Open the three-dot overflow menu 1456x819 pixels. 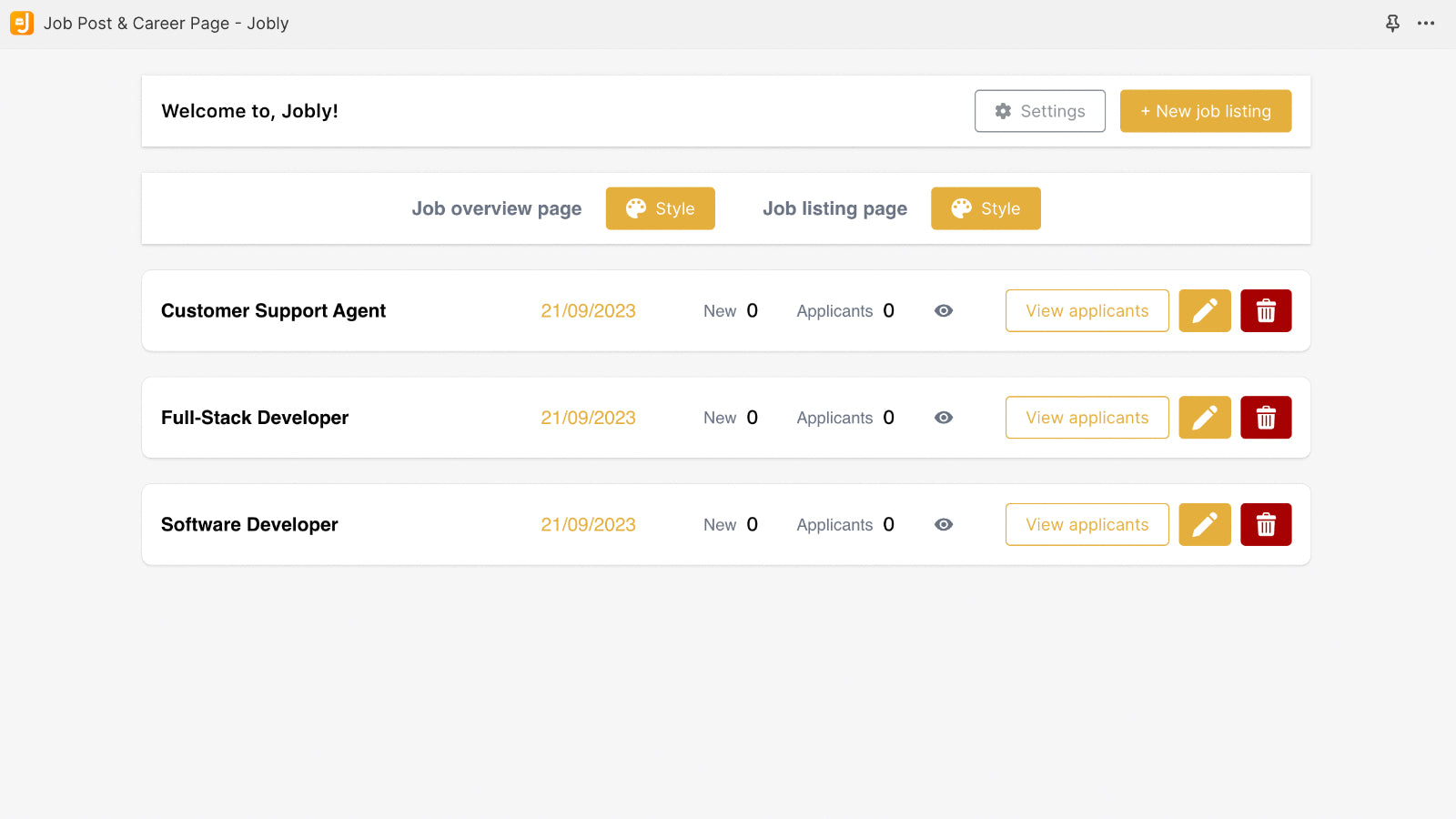point(1425,23)
